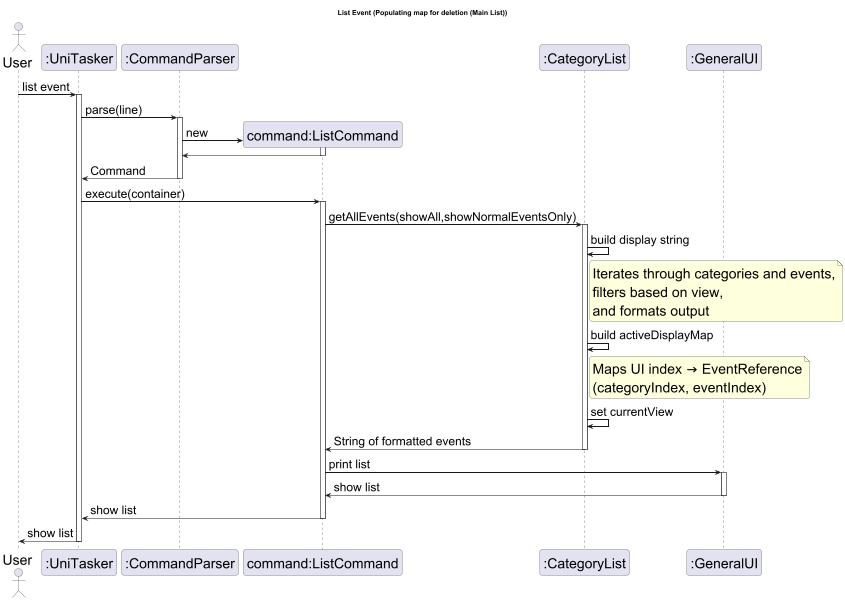Screen dimensions: 845x600
Task: Click the :UniTasker lifeline header box
Action: (x=78, y=57)
